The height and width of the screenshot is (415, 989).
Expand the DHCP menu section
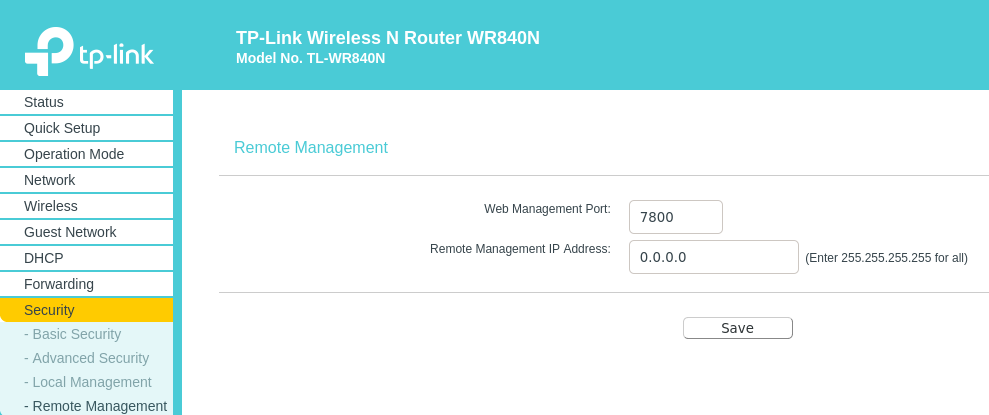point(44,258)
